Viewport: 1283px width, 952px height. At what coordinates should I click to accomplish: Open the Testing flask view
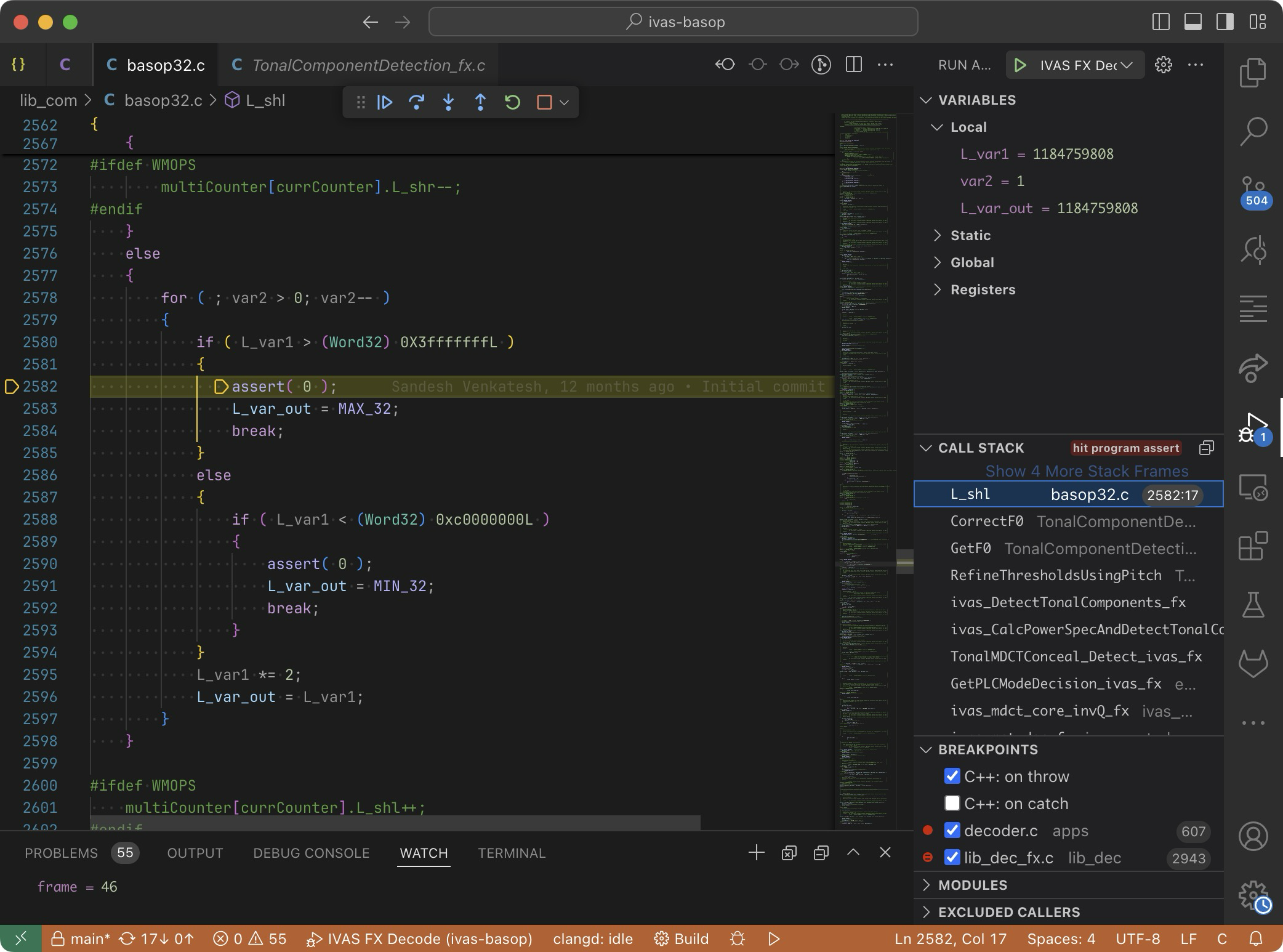click(1253, 605)
